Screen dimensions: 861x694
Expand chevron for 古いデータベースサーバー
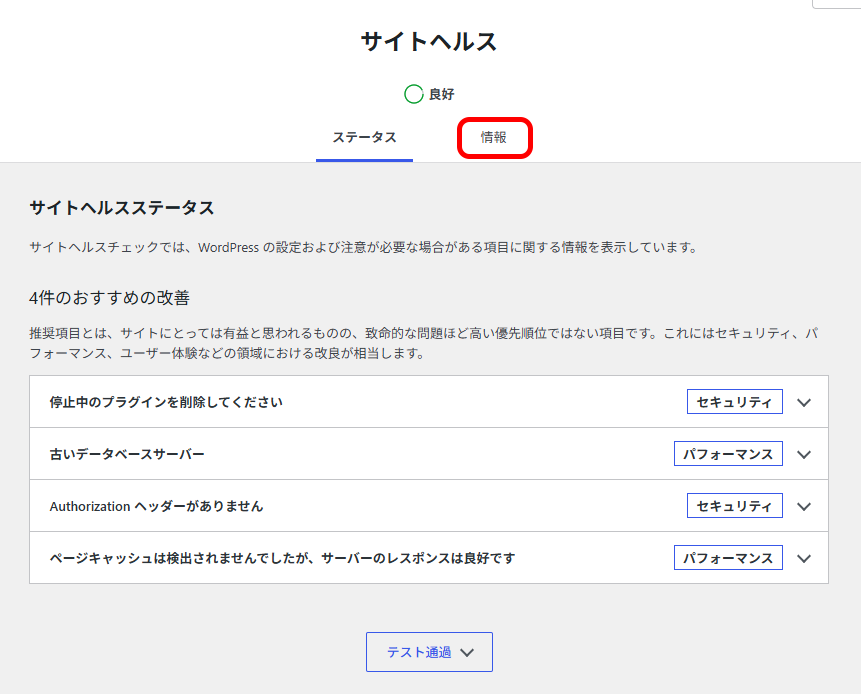tap(804, 455)
